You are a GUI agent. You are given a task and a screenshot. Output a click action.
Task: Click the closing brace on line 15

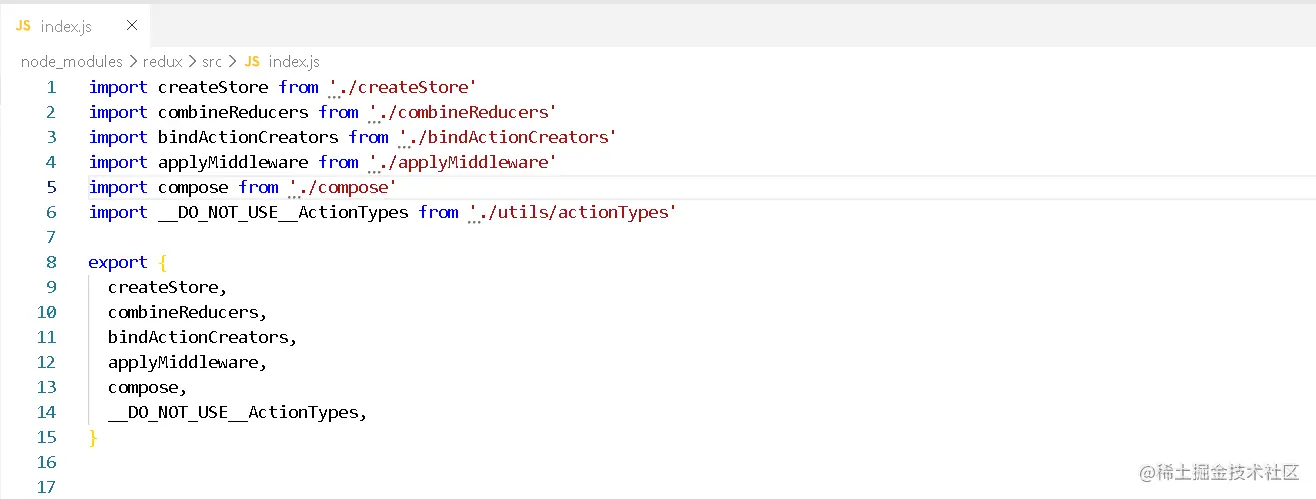[93, 437]
